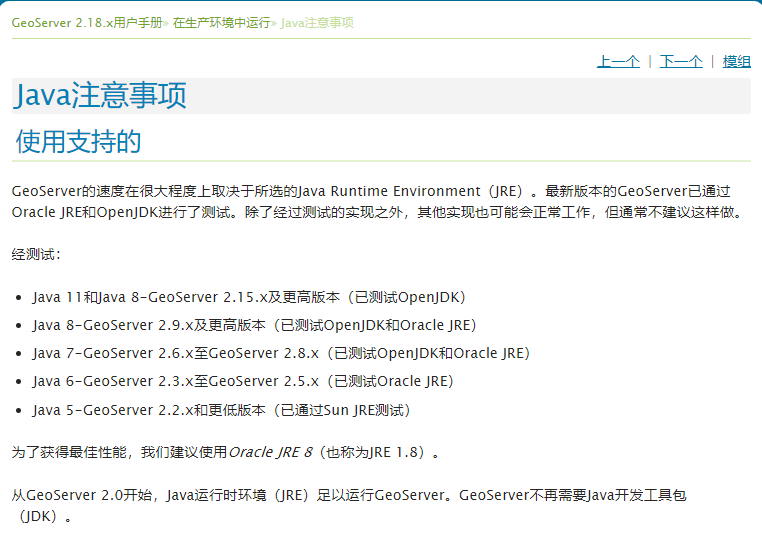Image resolution: width=762 pixels, height=536 pixels.
Task: Click the italic Oracle JRE 8 text
Action: point(270,452)
